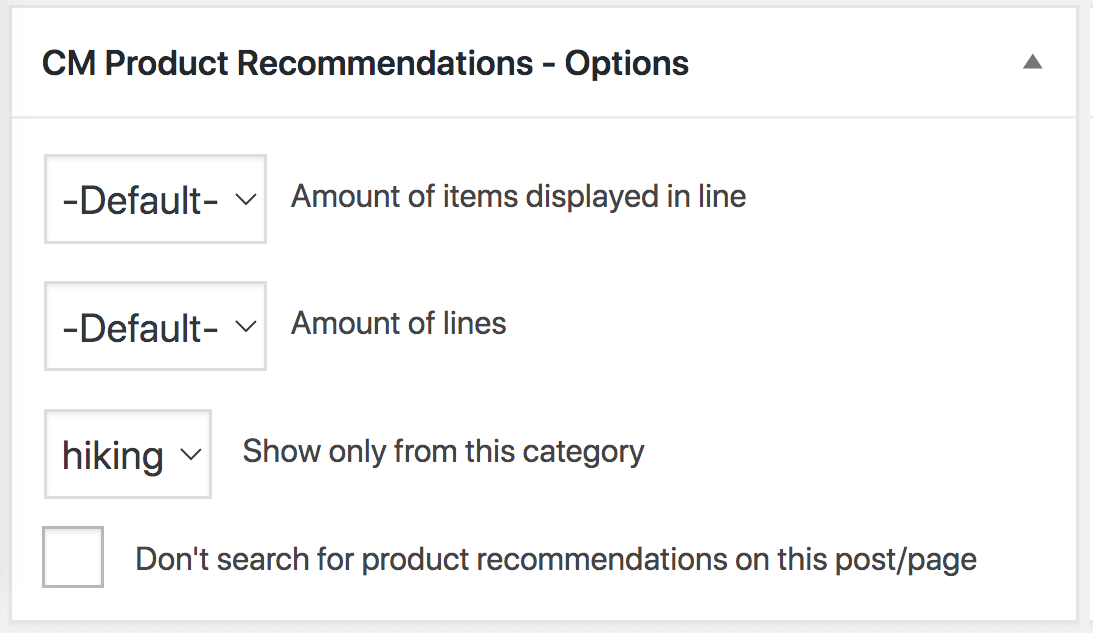This screenshot has height=633, width=1093.
Task: Toggle the checkbox at the bottom of the options
Action: pos(73,557)
